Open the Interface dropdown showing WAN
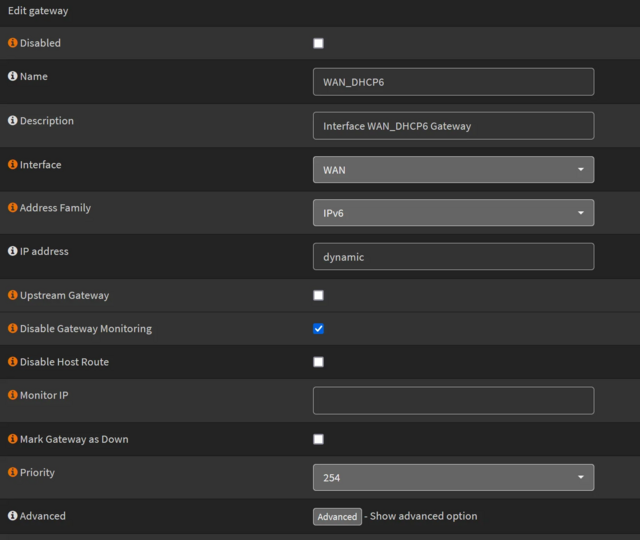 (x=453, y=169)
